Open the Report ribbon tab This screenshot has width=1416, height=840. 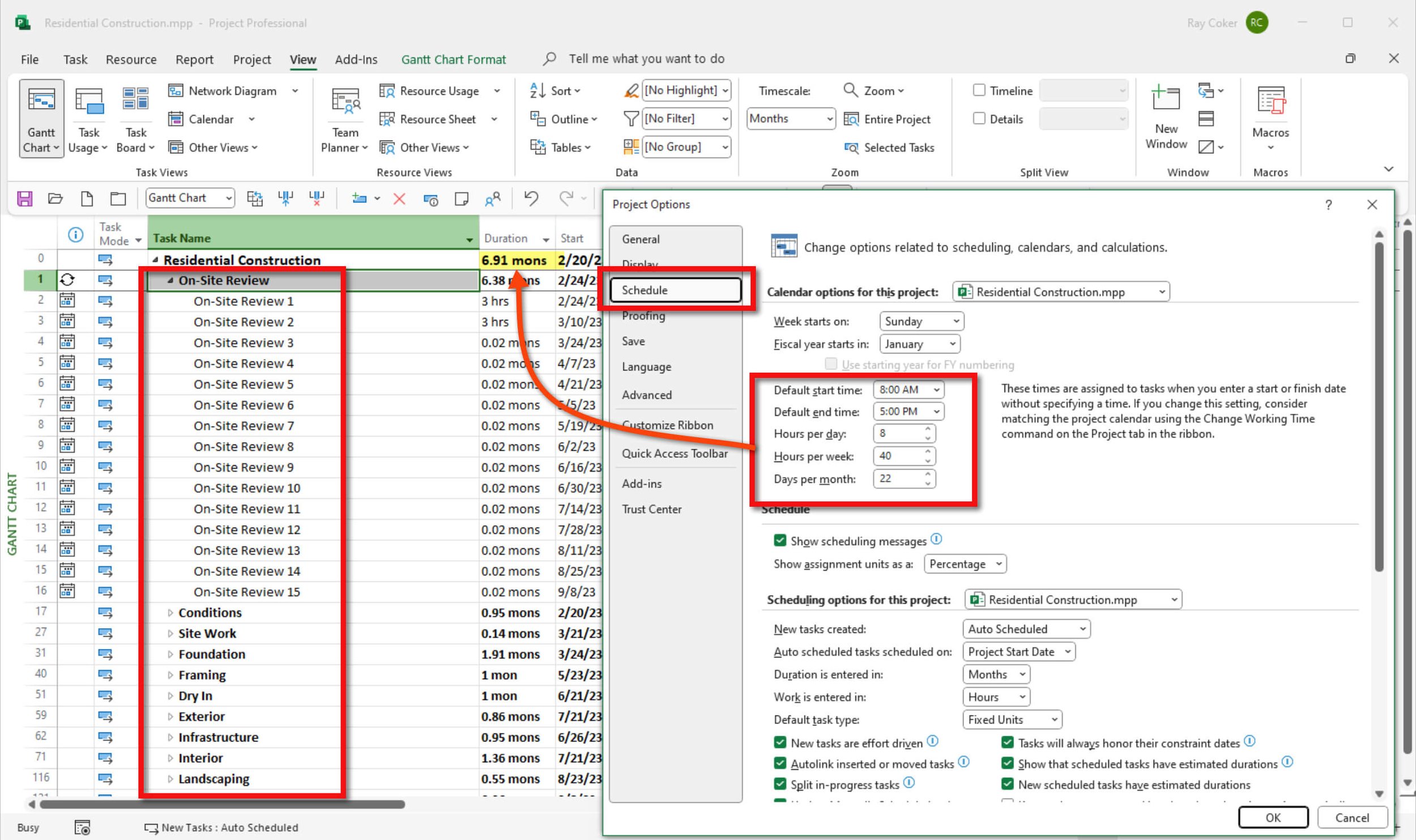(x=194, y=59)
